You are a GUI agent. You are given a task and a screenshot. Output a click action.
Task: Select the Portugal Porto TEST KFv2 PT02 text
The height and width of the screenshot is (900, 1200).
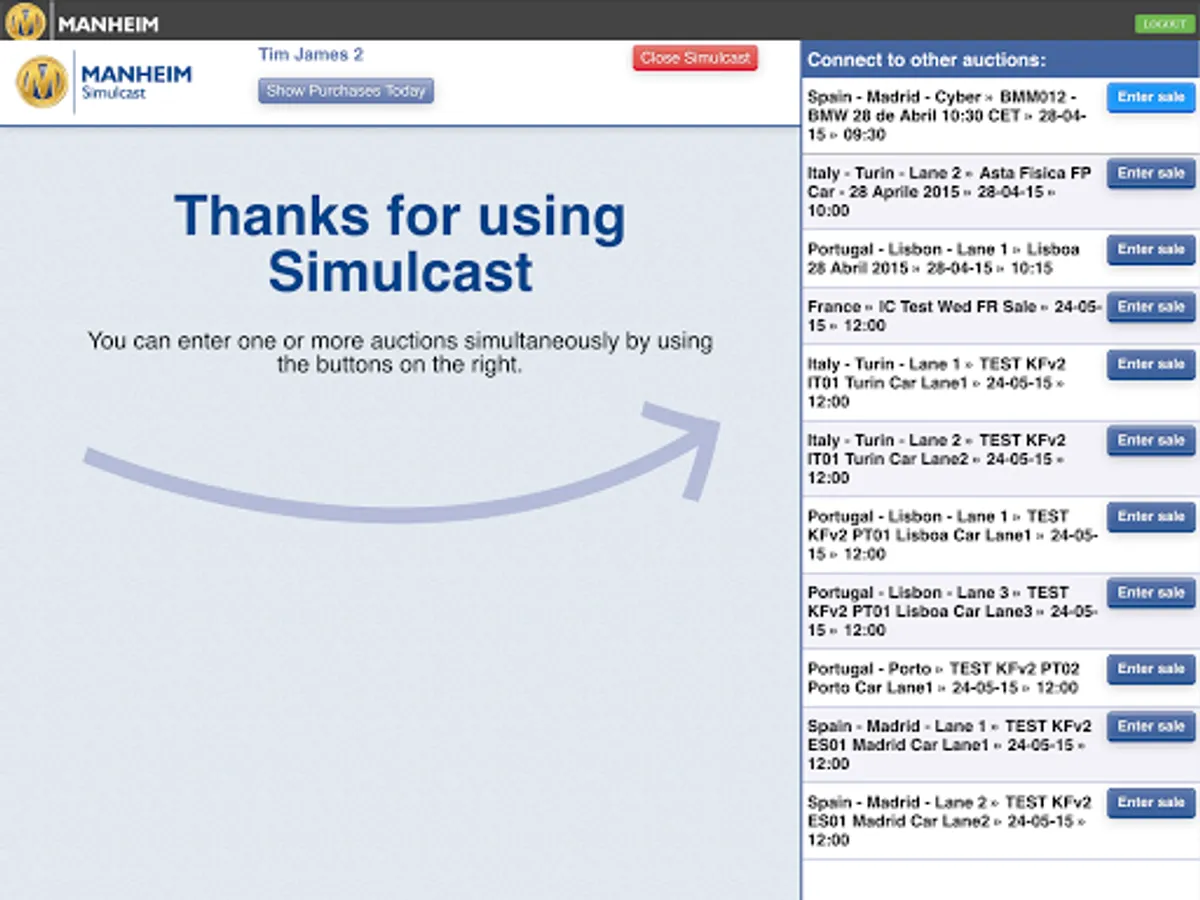944,678
